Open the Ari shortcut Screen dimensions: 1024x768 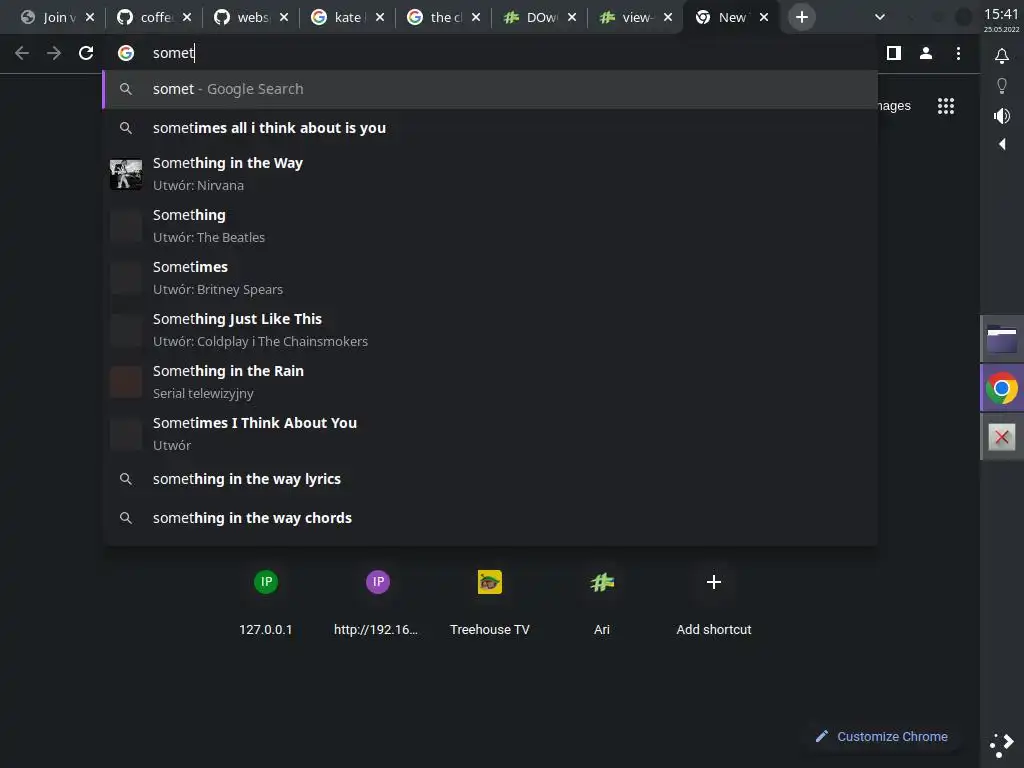tap(602, 600)
